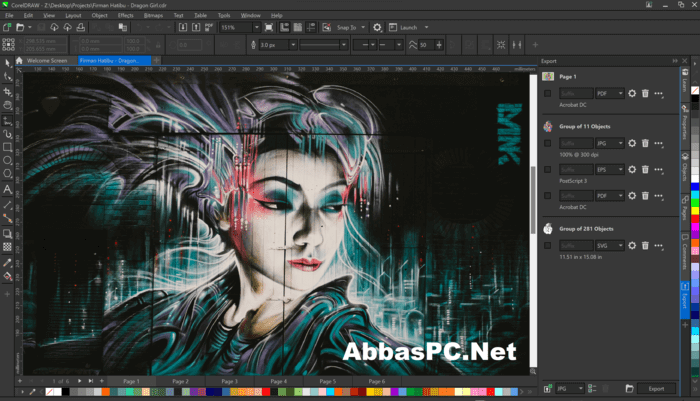The width and height of the screenshot is (700, 401).
Task: Switch to the Welcome Screen tab
Action: click(x=47, y=60)
